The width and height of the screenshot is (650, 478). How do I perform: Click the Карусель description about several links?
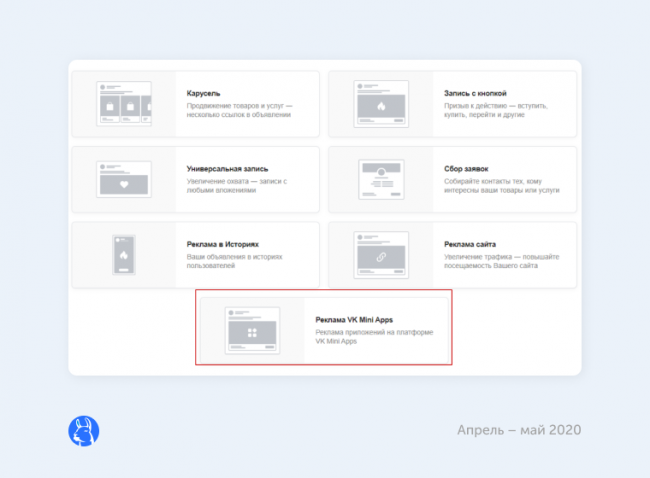[x=239, y=110]
